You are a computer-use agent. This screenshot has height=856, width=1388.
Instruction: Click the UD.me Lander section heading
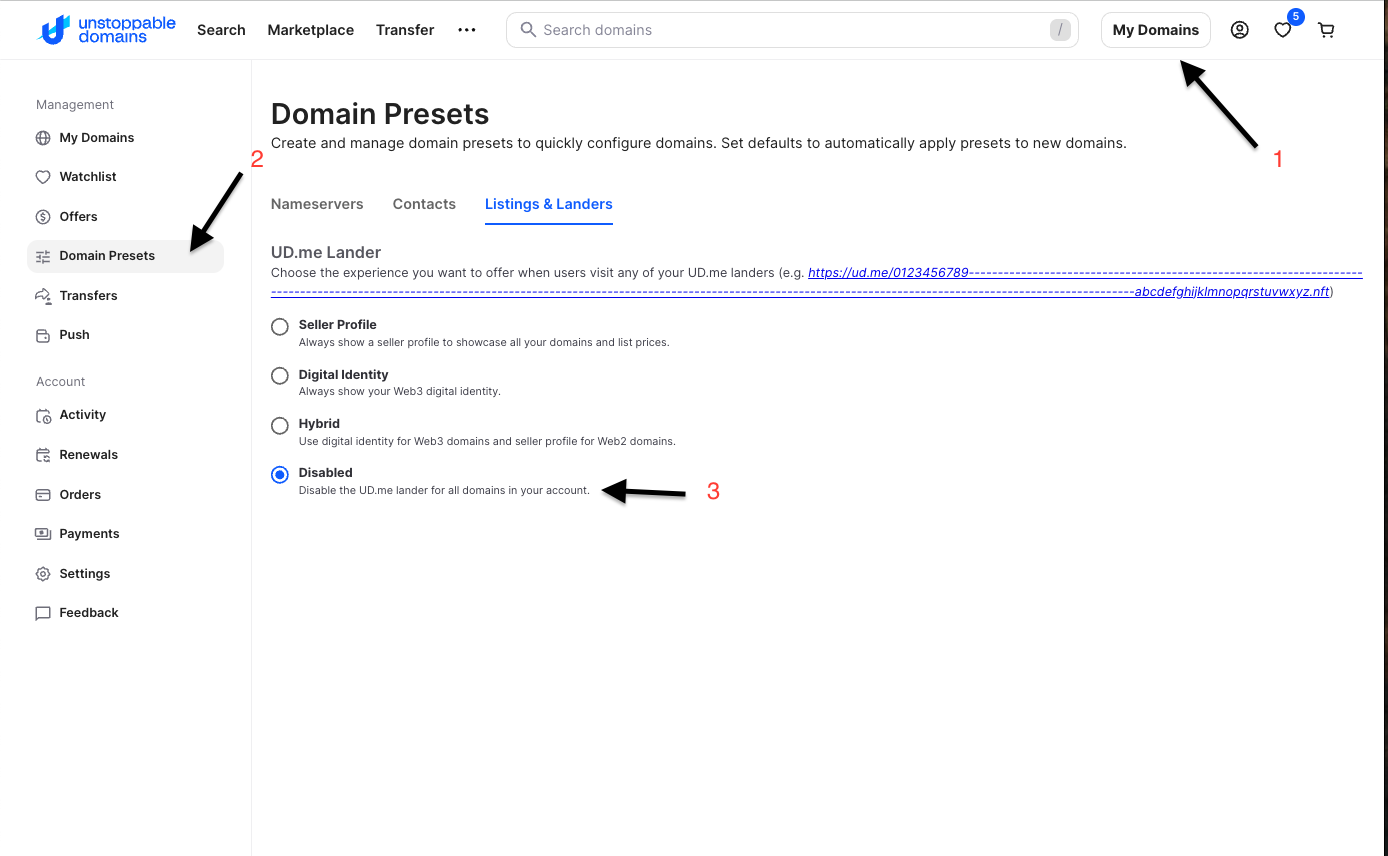[x=326, y=252]
